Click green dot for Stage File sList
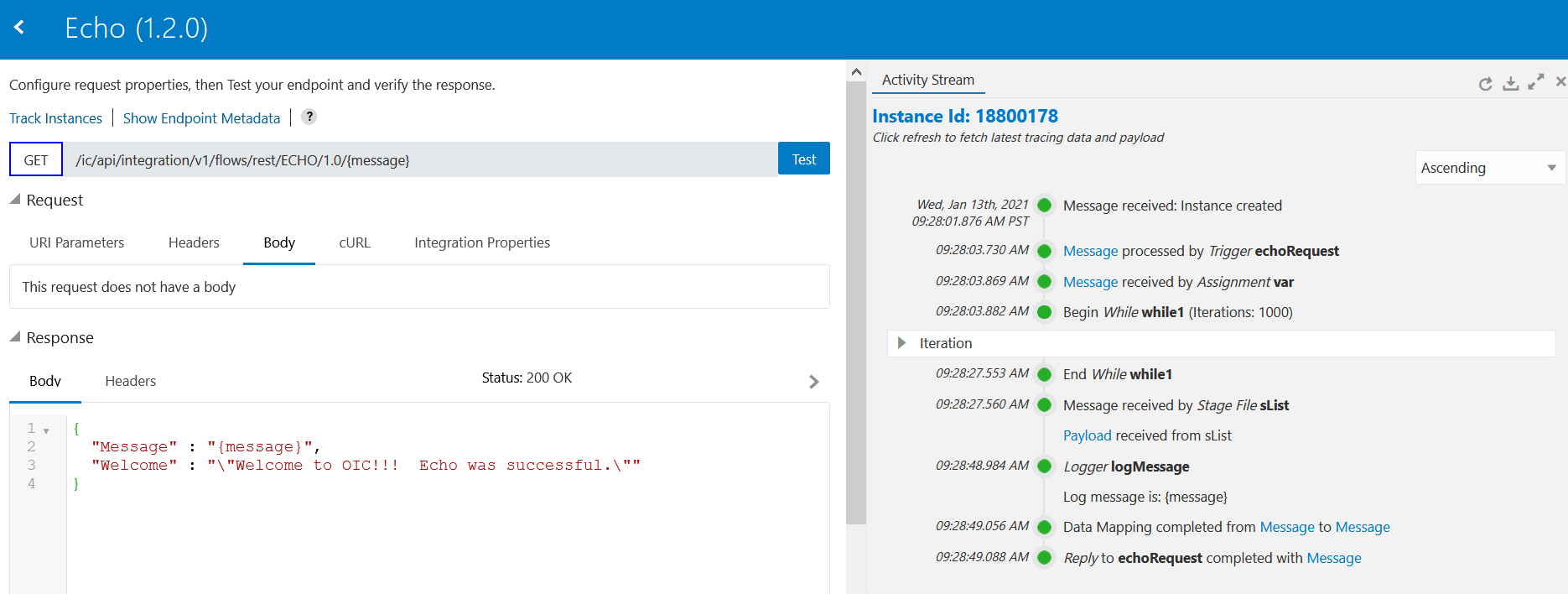The image size is (1568, 594). click(x=1045, y=404)
